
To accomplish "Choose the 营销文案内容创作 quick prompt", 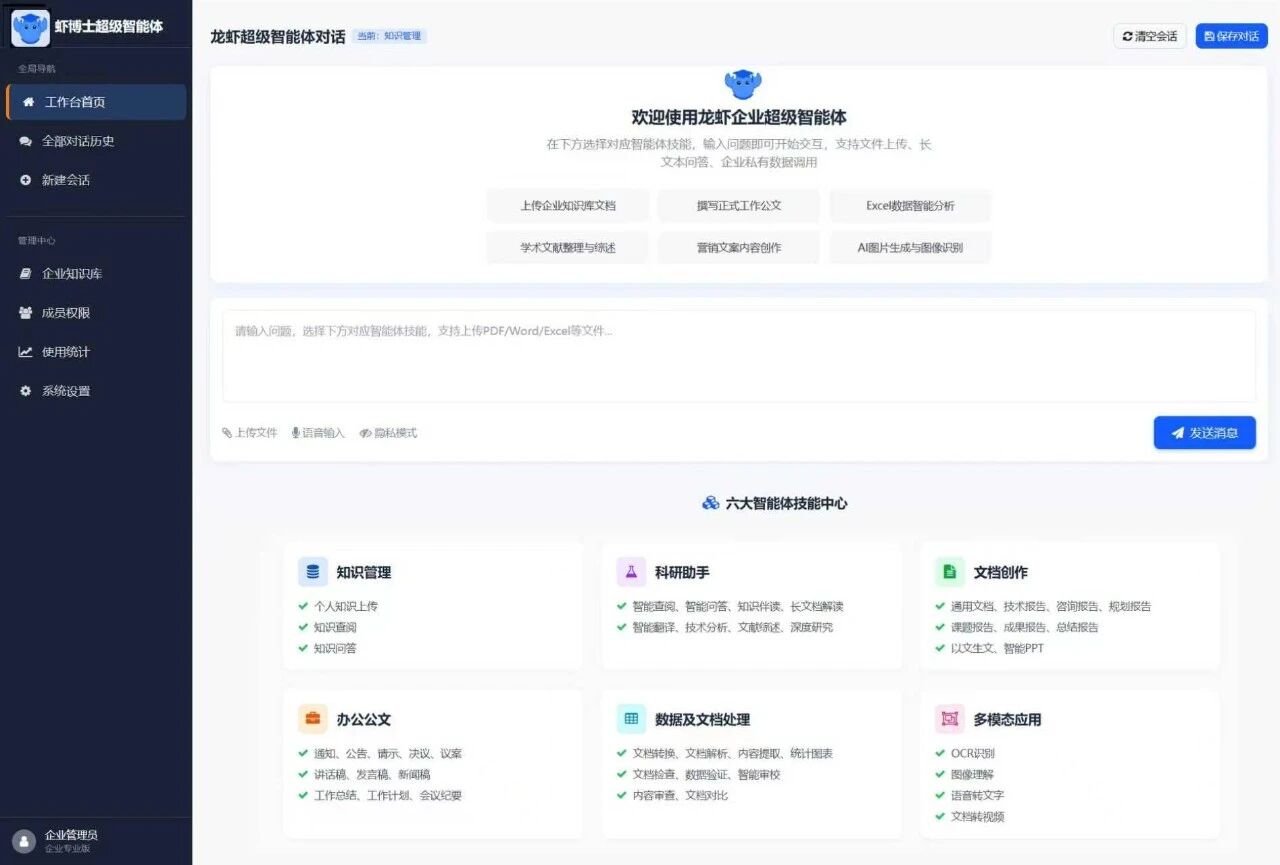I will (739, 248).
